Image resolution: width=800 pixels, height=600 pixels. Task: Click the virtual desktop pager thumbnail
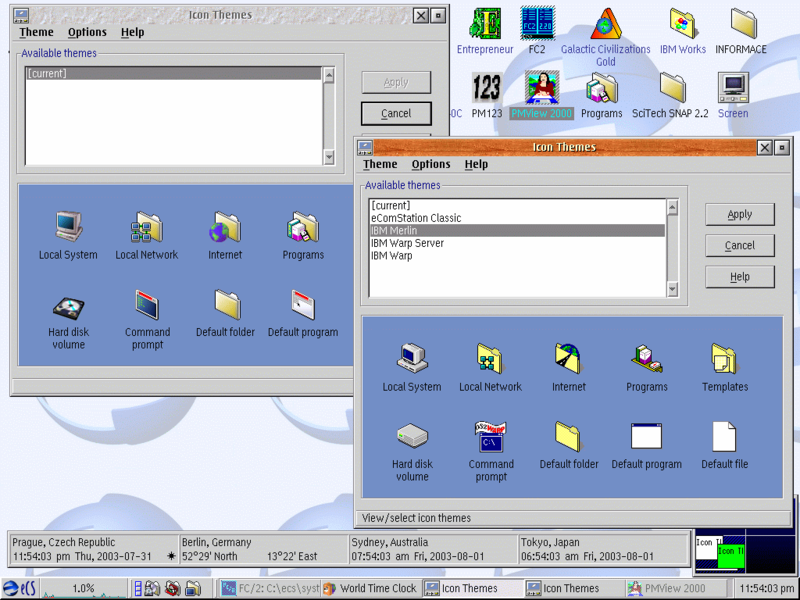(745, 551)
